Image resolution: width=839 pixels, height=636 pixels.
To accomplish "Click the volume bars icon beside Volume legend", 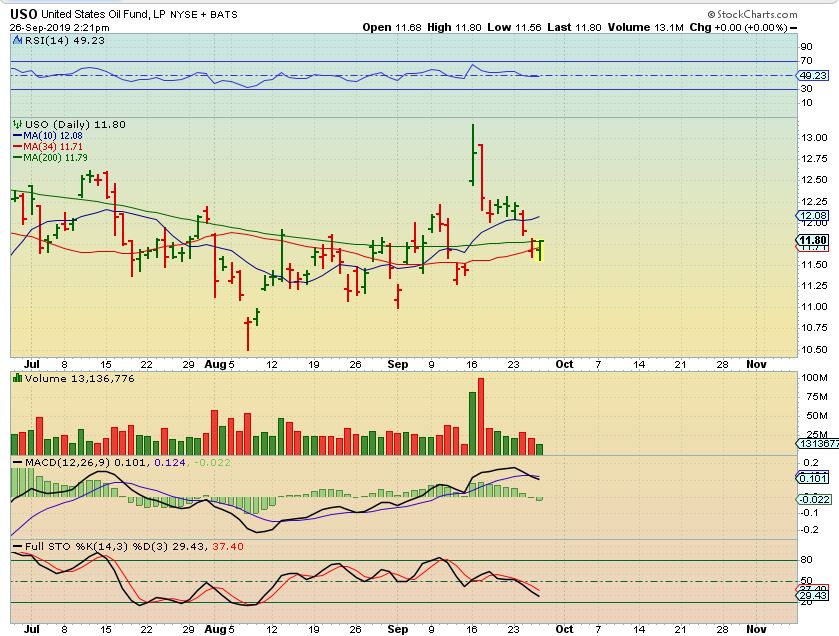I will 18,378.
